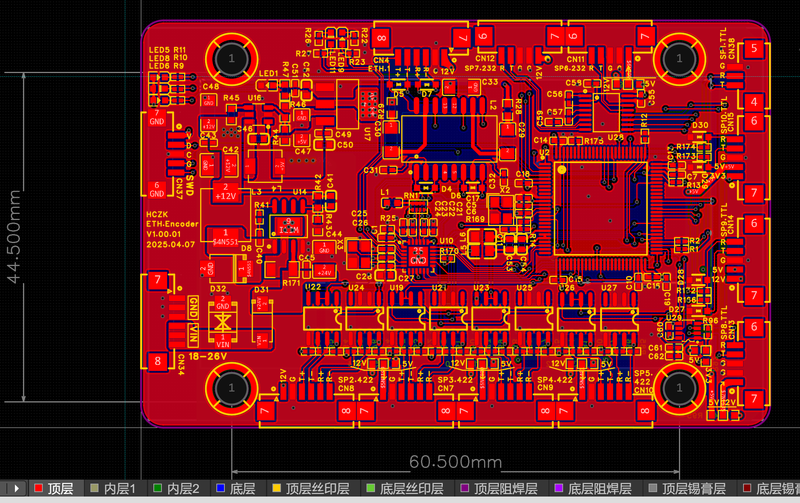Select the 底层阻焊层 layer tab
The width and height of the screenshot is (800, 503).
pyautogui.click(x=593, y=488)
